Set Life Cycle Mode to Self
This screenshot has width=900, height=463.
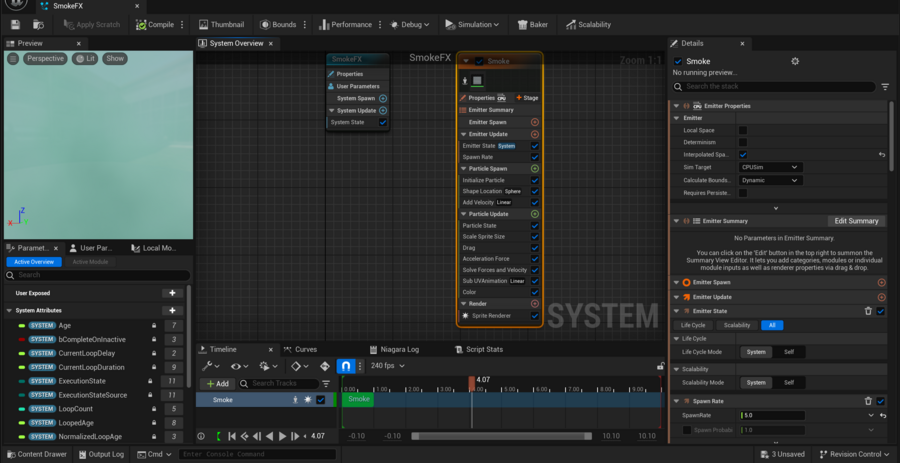789,352
